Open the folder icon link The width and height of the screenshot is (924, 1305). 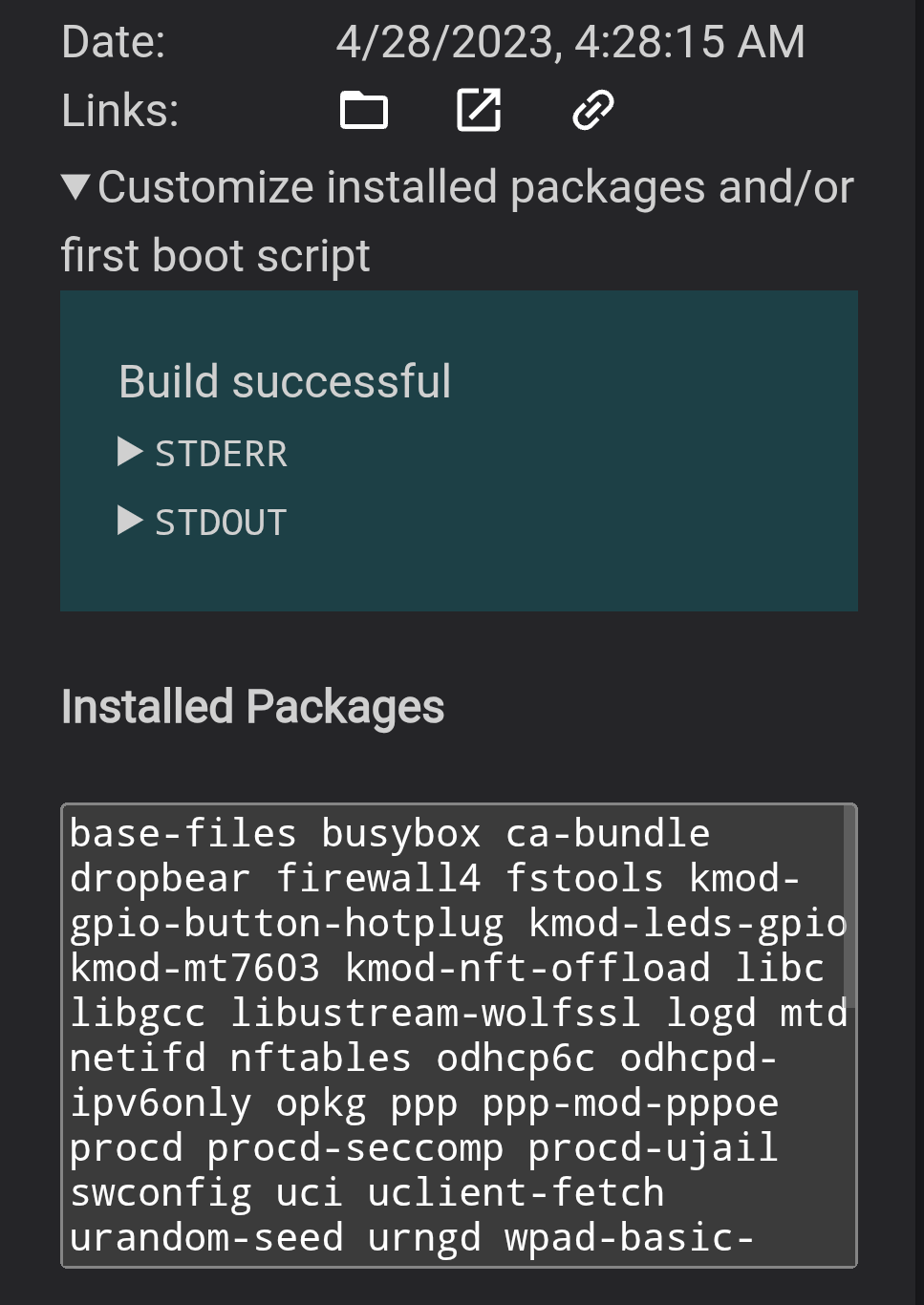(x=364, y=111)
